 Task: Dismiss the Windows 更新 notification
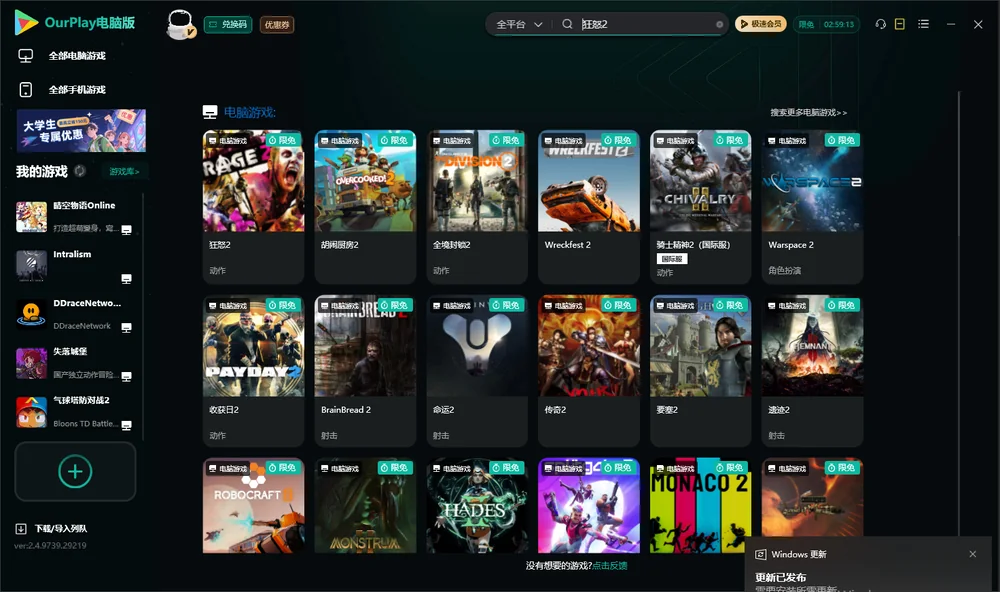[x=973, y=554]
